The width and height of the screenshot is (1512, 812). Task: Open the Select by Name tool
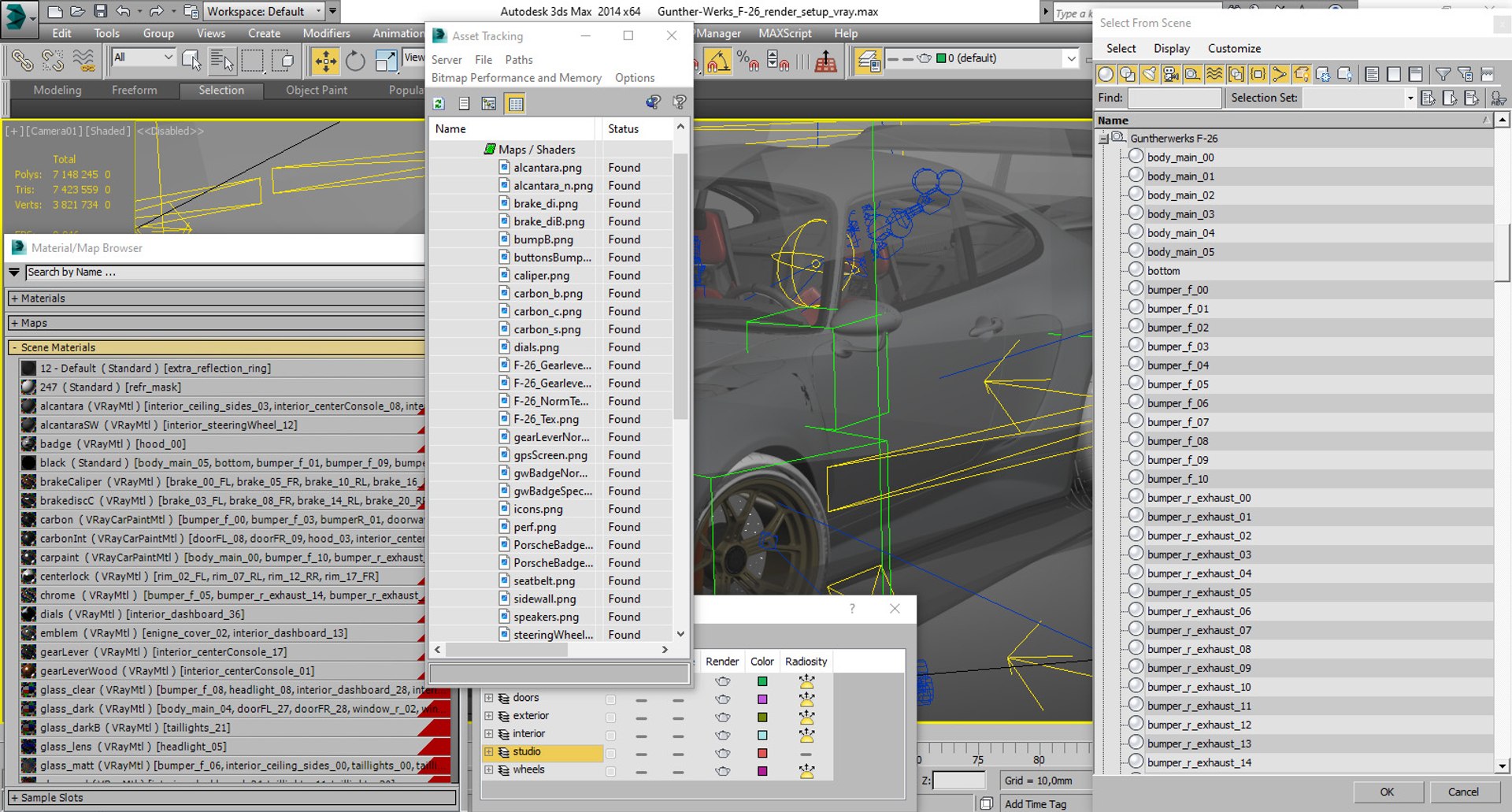tap(222, 61)
